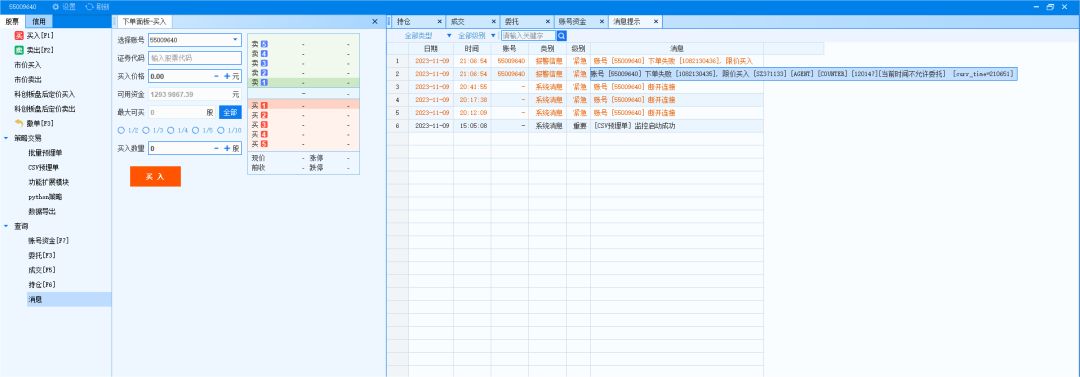The height and width of the screenshot is (377, 1080).
Task: Switch to the 信用 tab
Action: coord(39,21)
